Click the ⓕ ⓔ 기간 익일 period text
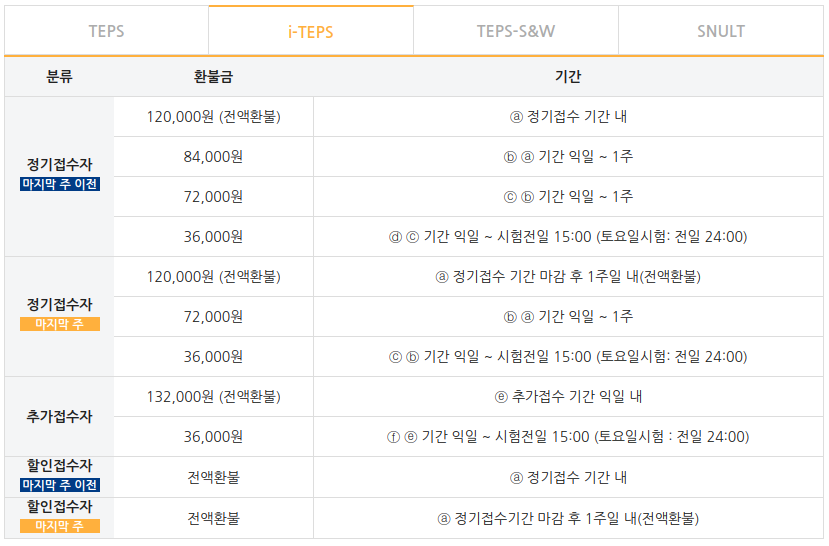The height and width of the screenshot is (546, 829). [x=568, y=437]
